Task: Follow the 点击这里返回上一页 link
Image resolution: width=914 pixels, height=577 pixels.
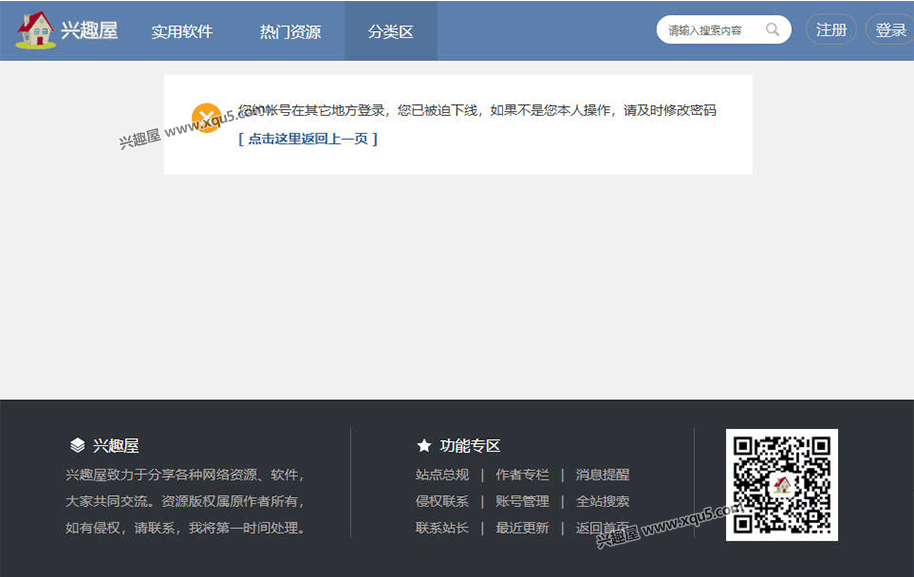Action: 308,139
